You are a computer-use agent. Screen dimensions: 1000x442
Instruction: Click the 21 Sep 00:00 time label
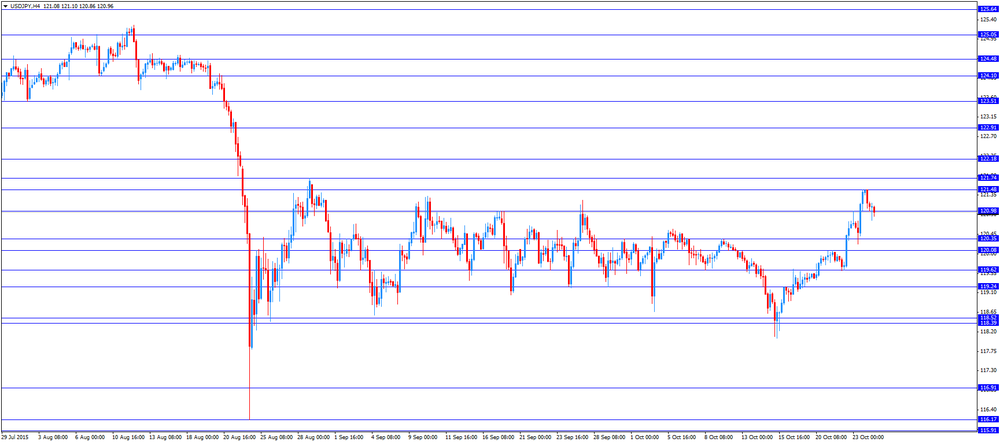536,438
